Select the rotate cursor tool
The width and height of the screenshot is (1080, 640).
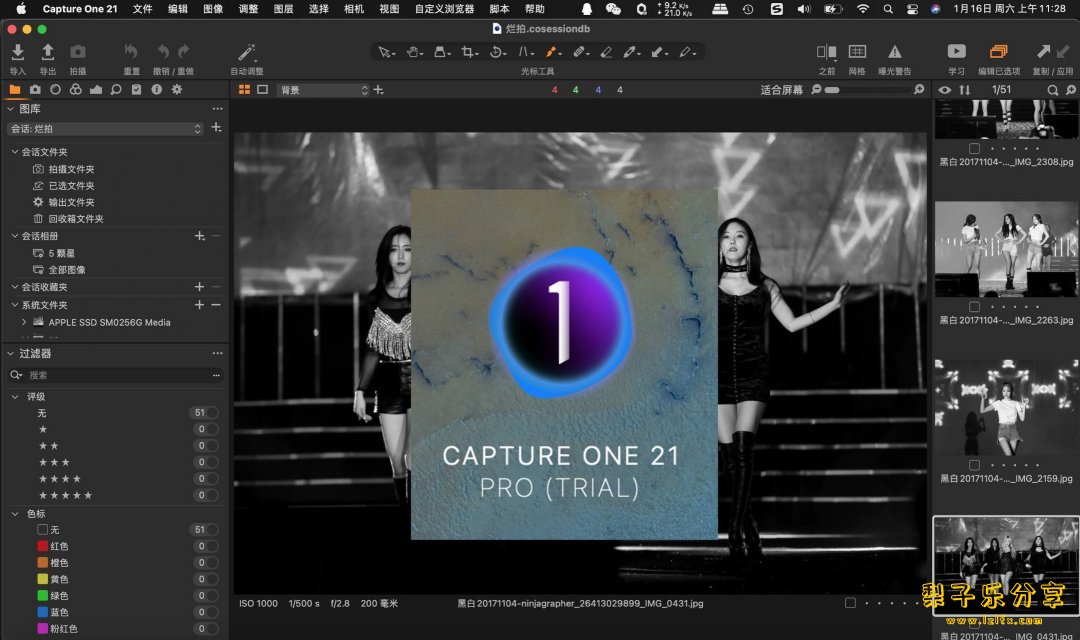[x=497, y=52]
